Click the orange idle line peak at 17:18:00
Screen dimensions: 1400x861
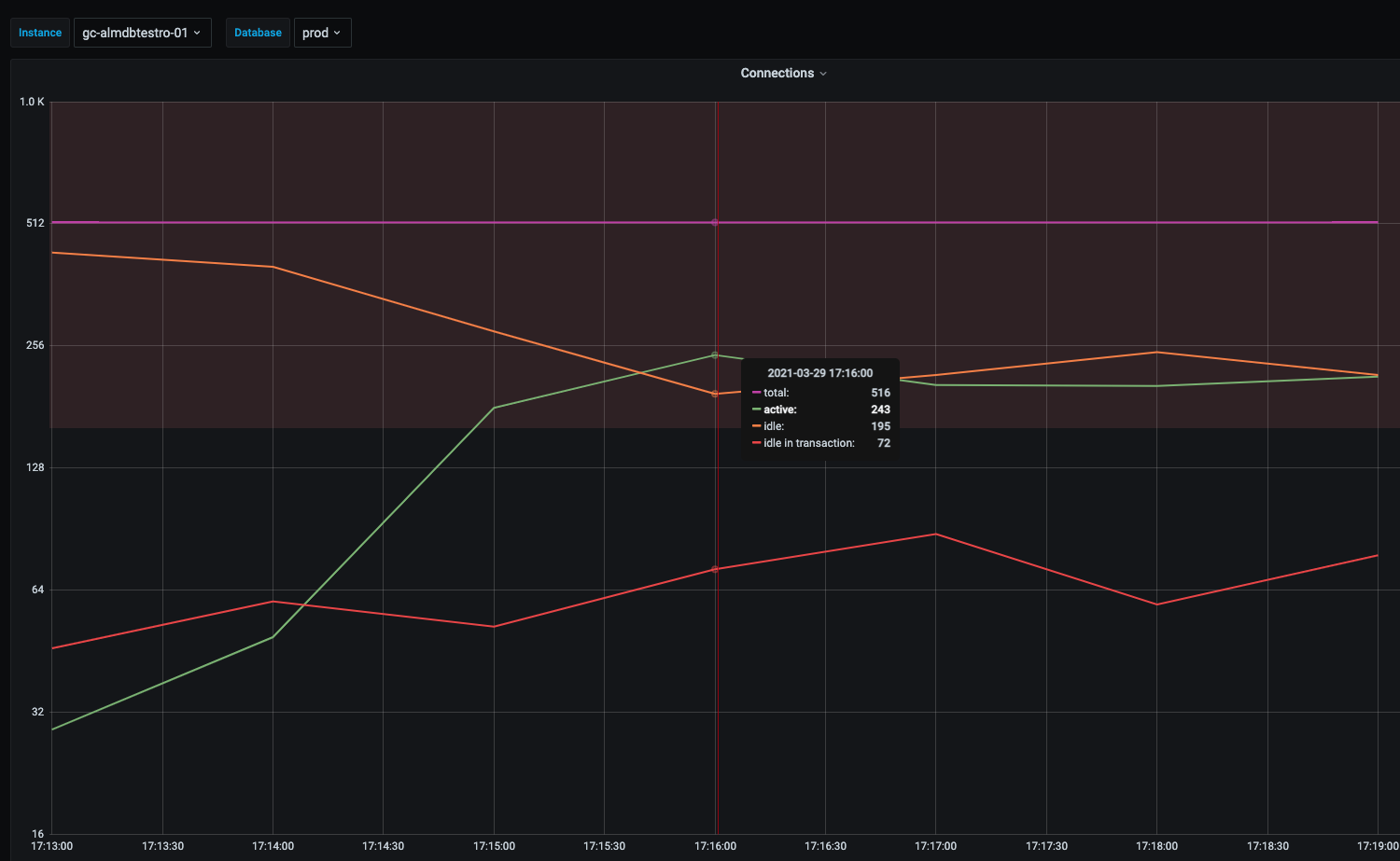[x=1156, y=353]
